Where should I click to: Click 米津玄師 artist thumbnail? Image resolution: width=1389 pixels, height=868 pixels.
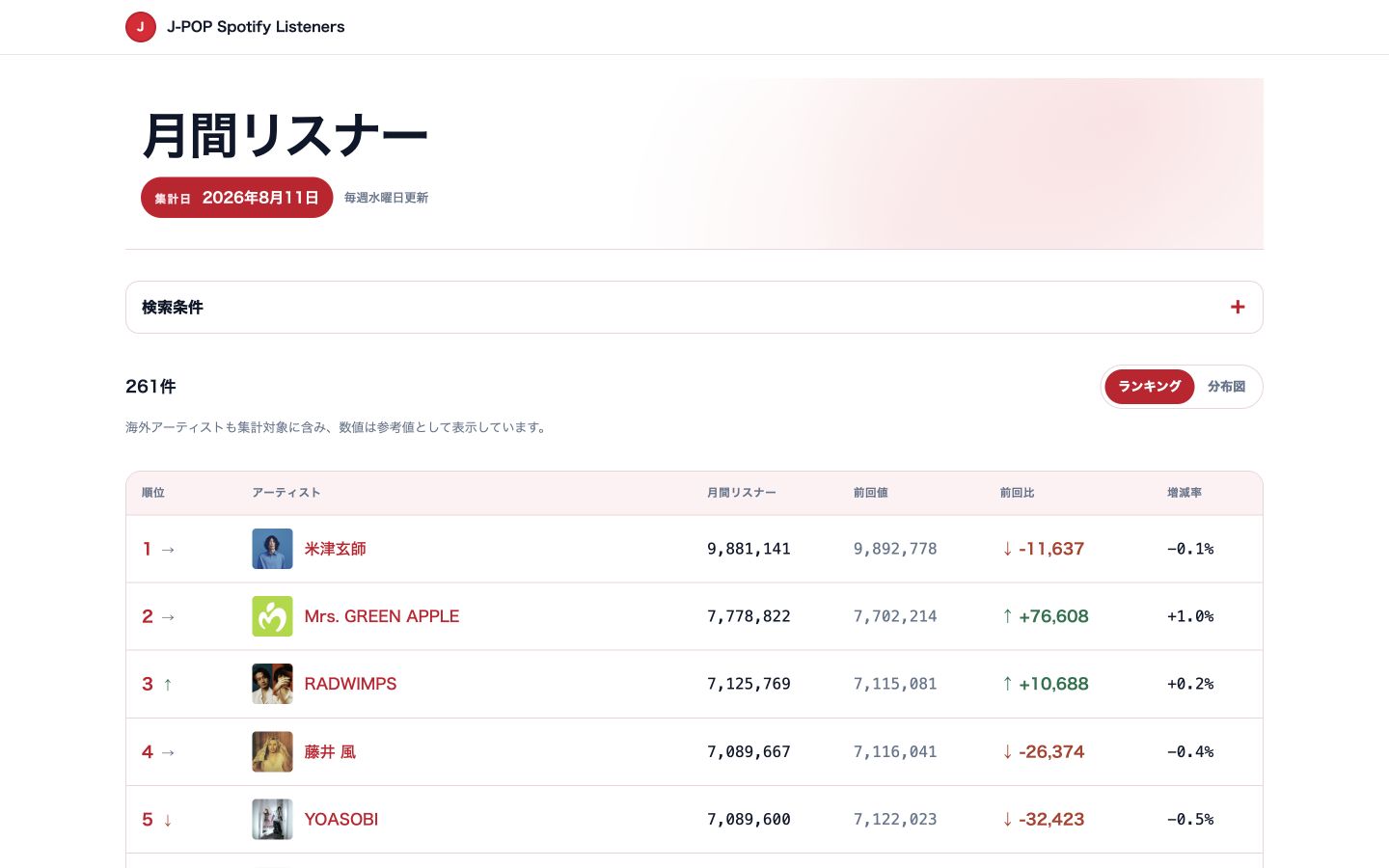pos(272,549)
